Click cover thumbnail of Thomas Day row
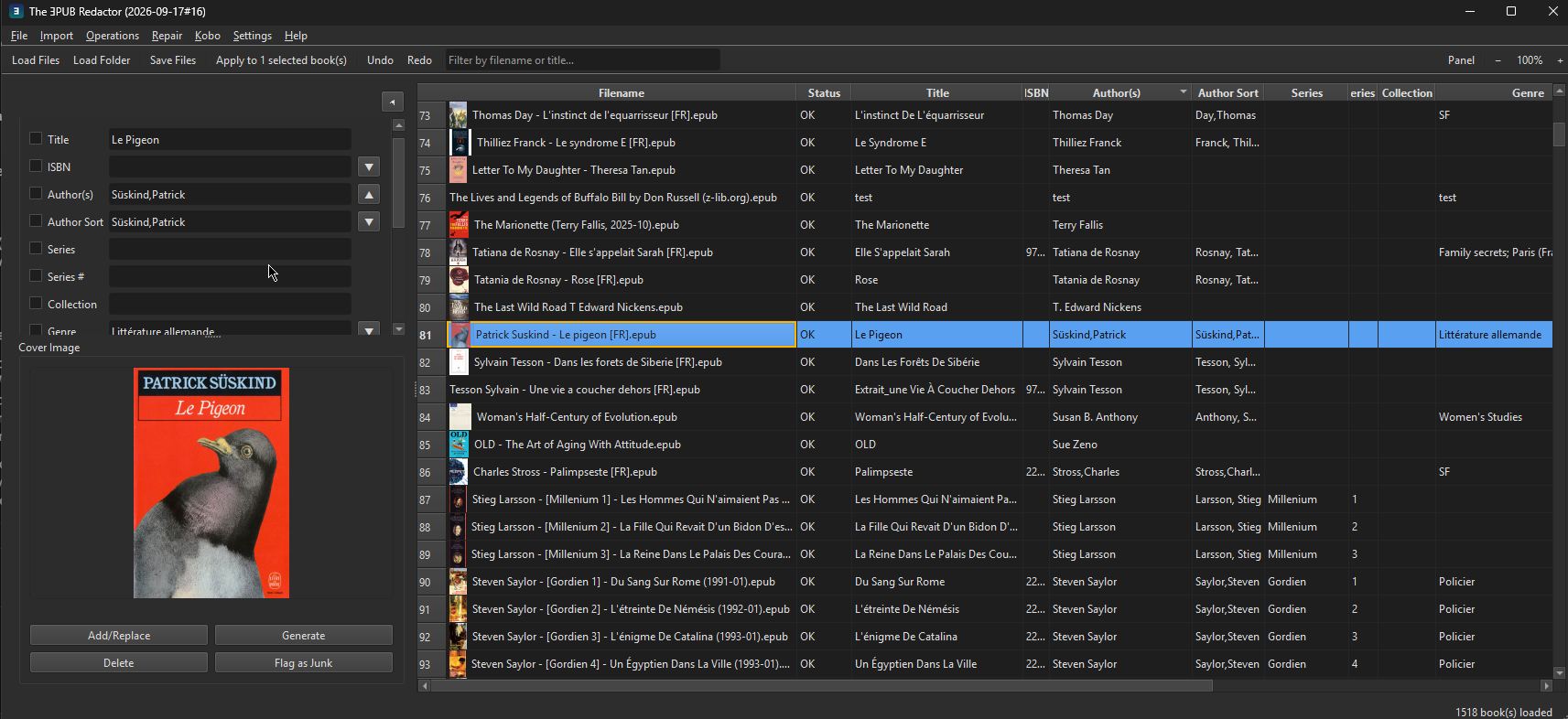 pyautogui.click(x=459, y=115)
